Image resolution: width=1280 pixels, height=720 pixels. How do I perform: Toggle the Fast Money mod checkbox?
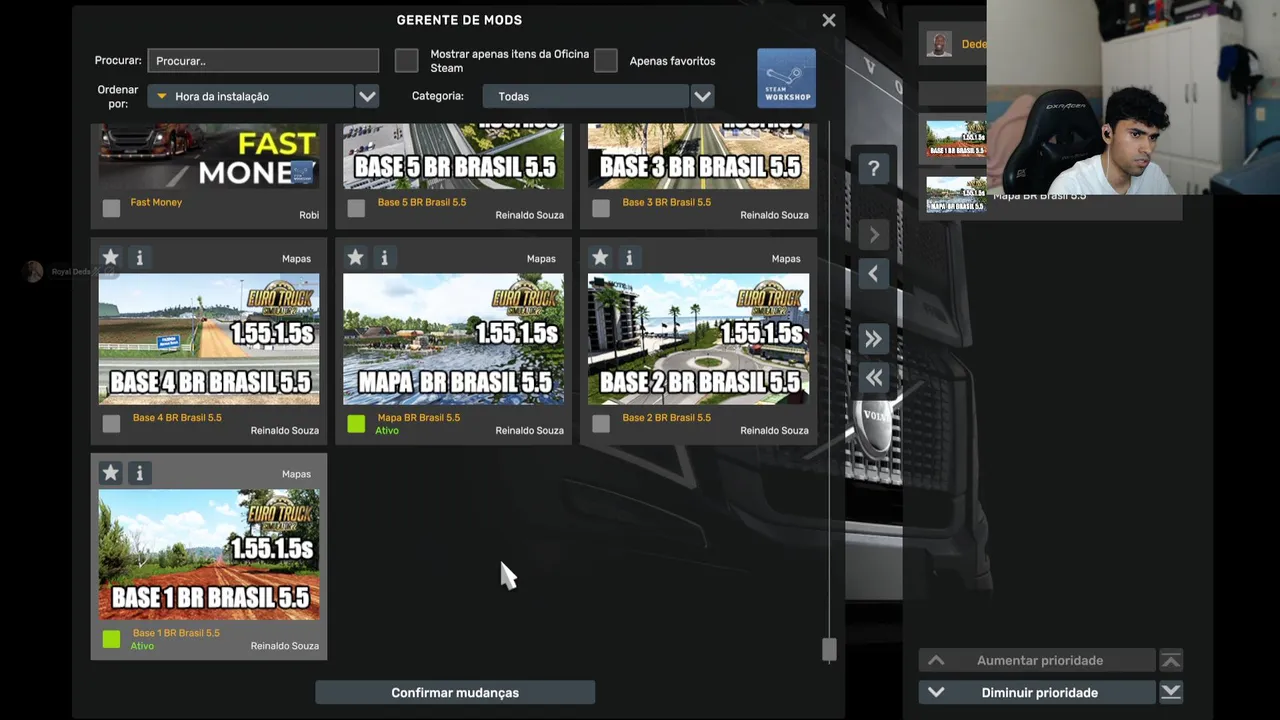[x=111, y=208]
